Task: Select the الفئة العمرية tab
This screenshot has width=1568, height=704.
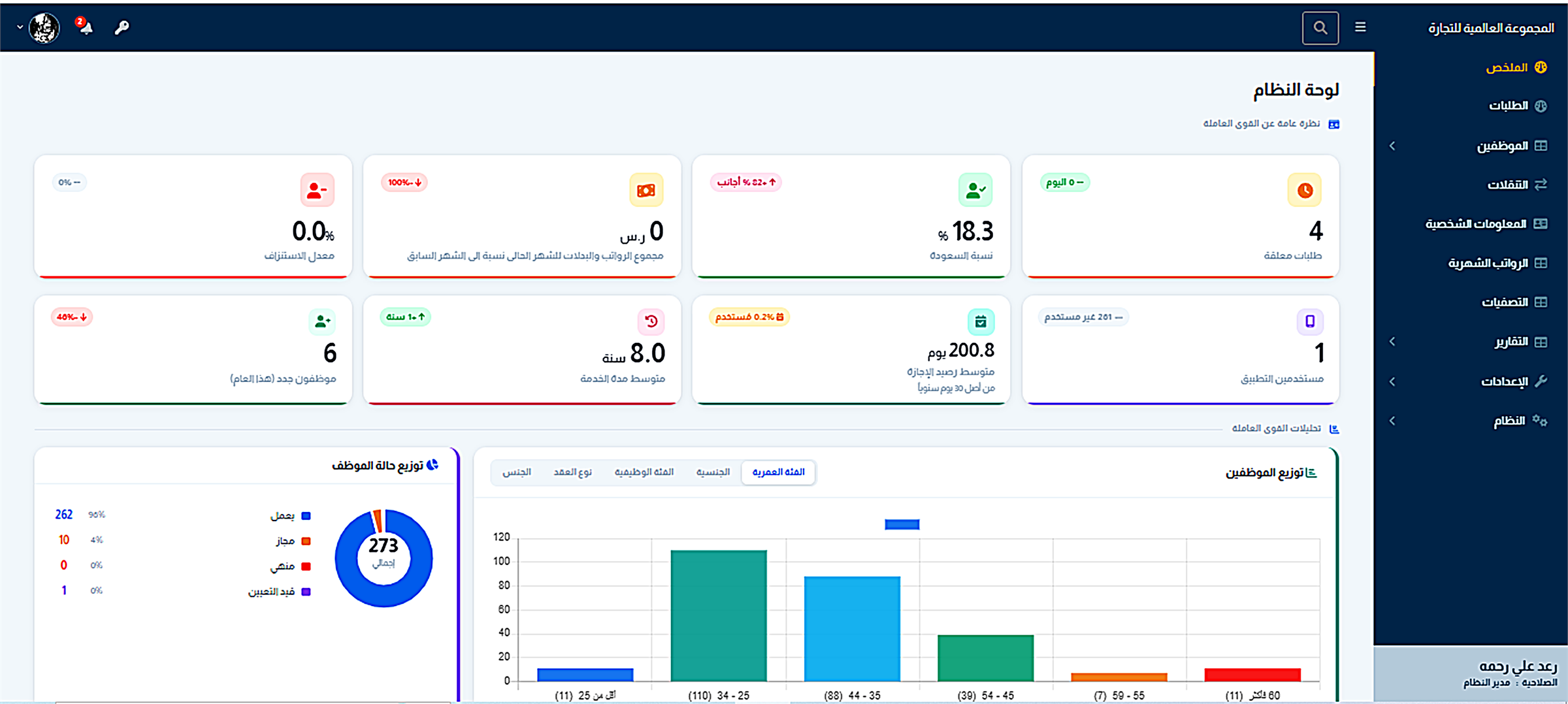Action: coord(778,472)
